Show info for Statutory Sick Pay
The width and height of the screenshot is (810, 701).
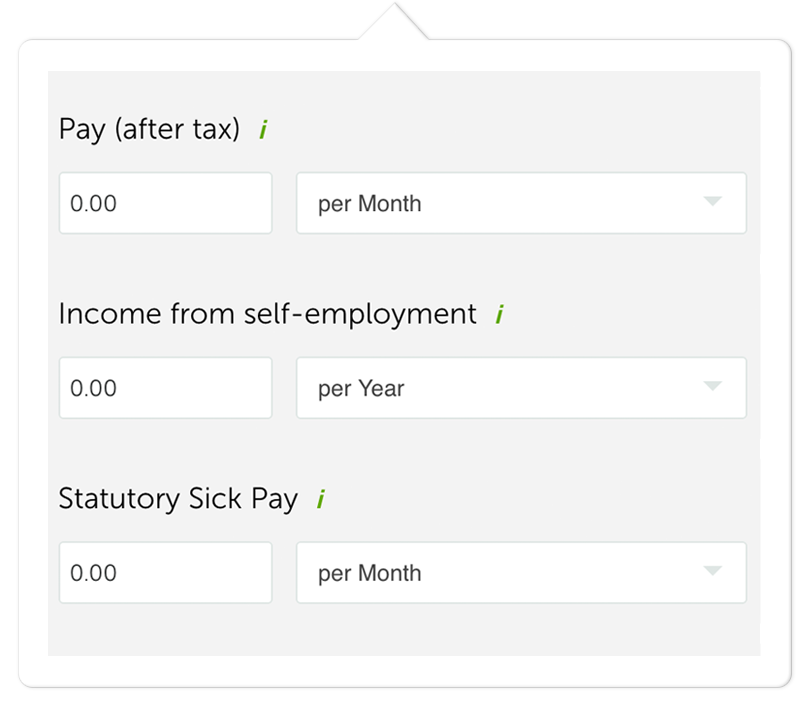pyautogui.click(x=320, y=500)
